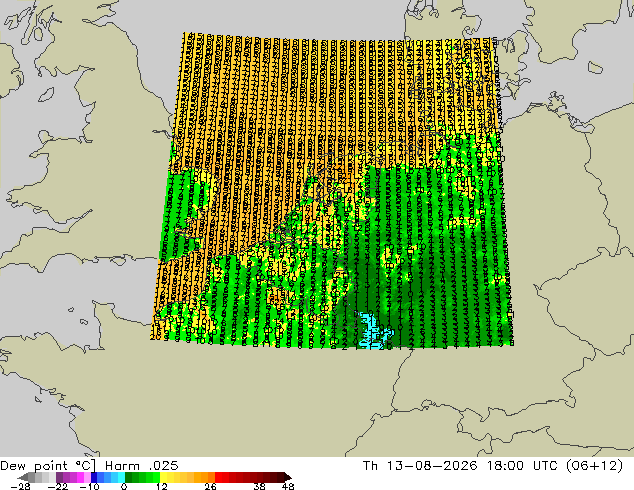Select the dark blue swatch above -10
634x490 pixels.
(x=94, y=477)
